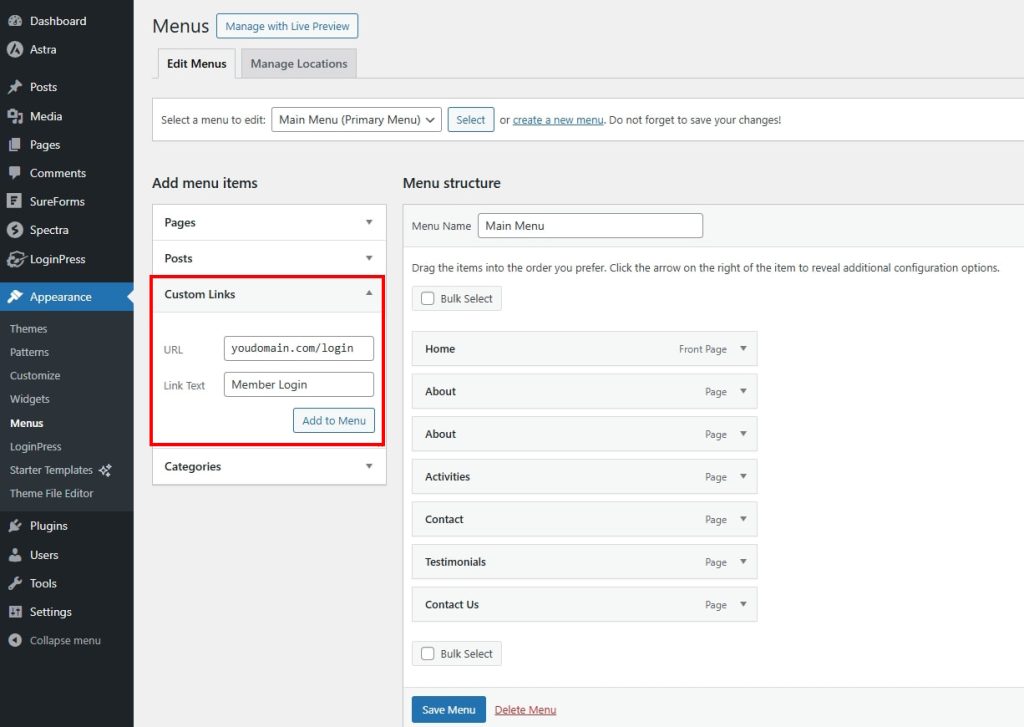Expand the Categories accordion section
This screenshot has width=1024, height=727.
click(368, 466)
